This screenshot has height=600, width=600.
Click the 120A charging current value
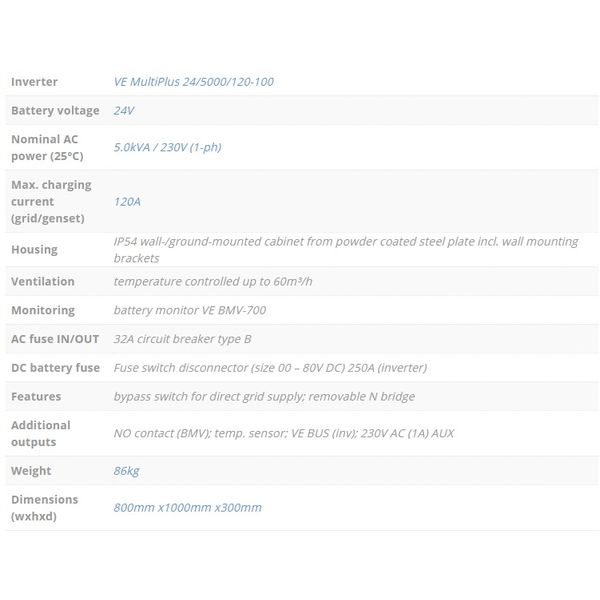(127, 202)
